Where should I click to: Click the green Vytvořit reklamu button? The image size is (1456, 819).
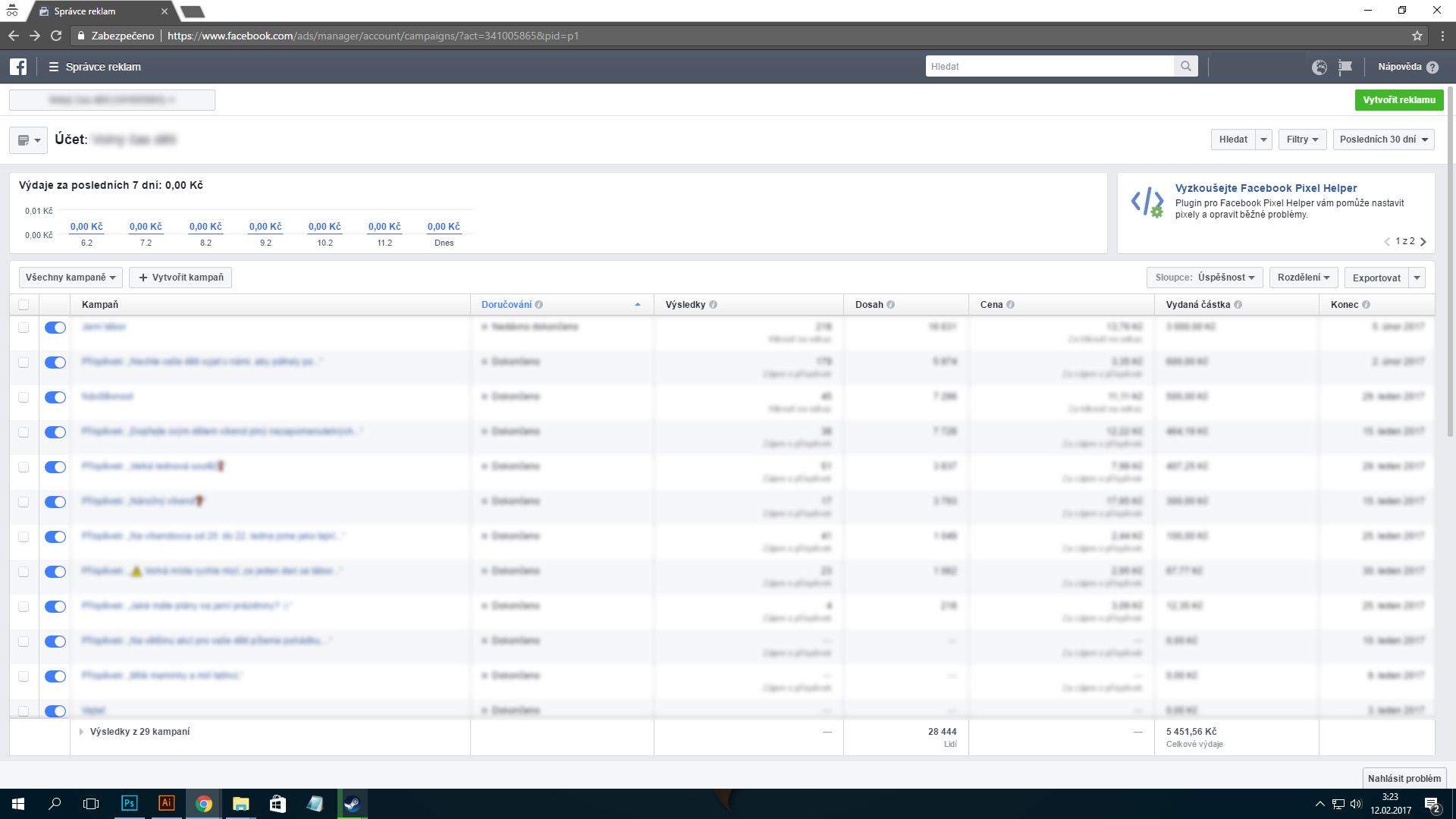pos(1399,100)
